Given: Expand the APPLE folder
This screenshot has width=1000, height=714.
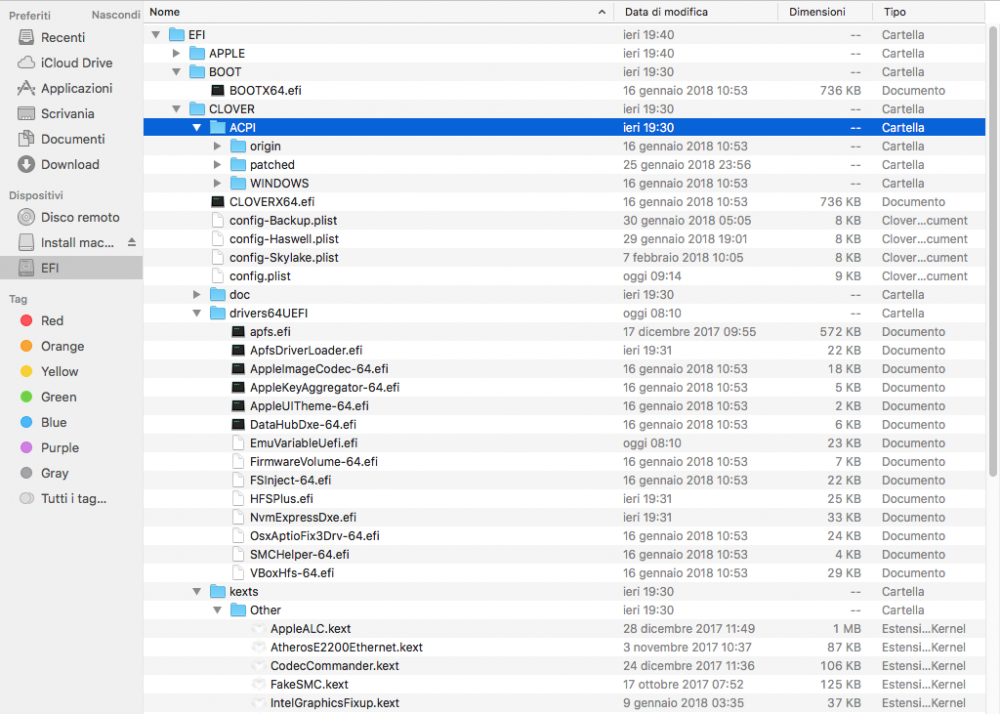Looking at the screenshot, I should [x=177, y=54].
